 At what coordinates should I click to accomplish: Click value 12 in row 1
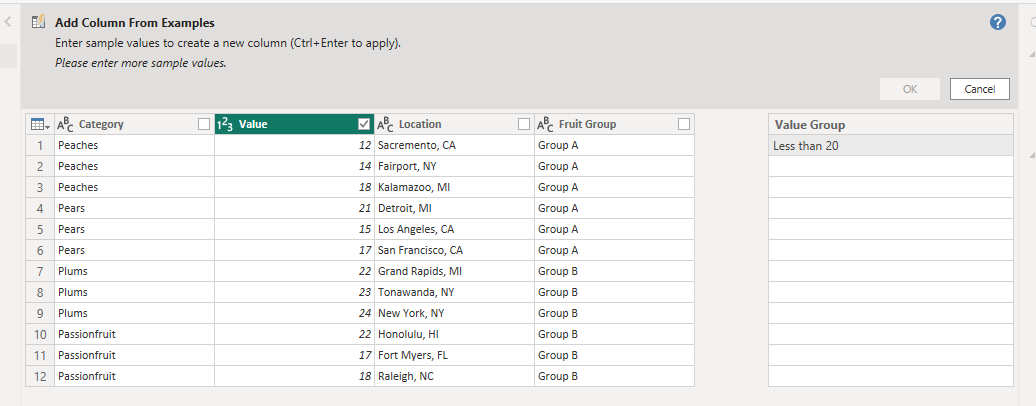click(x=294, y=145)
